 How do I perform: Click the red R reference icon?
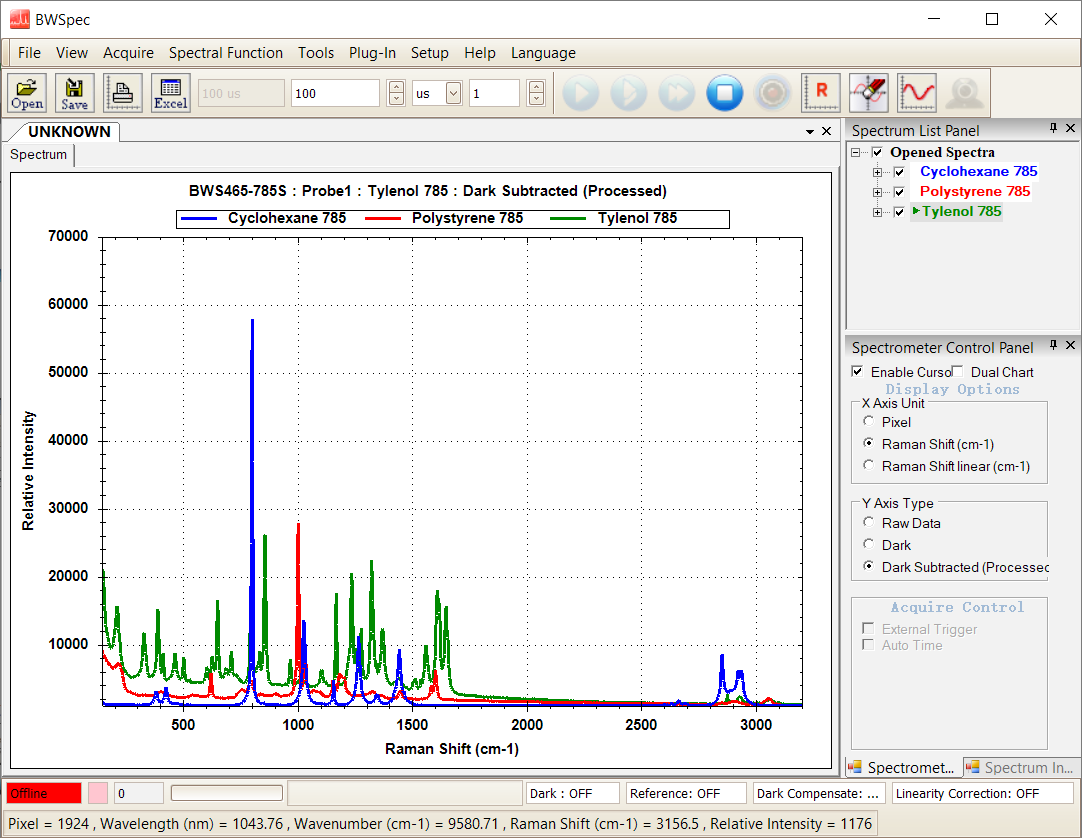pyautogui.click(x=821, y=93)
